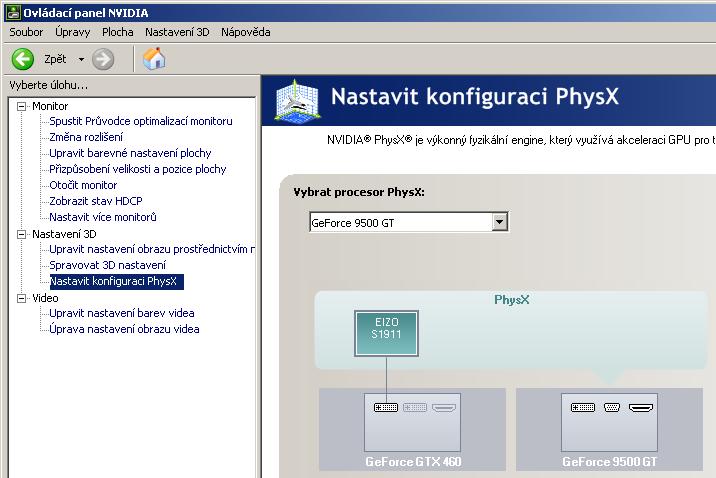The width and height of the screenshot is (716, 478).
Task: Click the NVIDIA PhysX description text
Action: [x=521, y=140]
